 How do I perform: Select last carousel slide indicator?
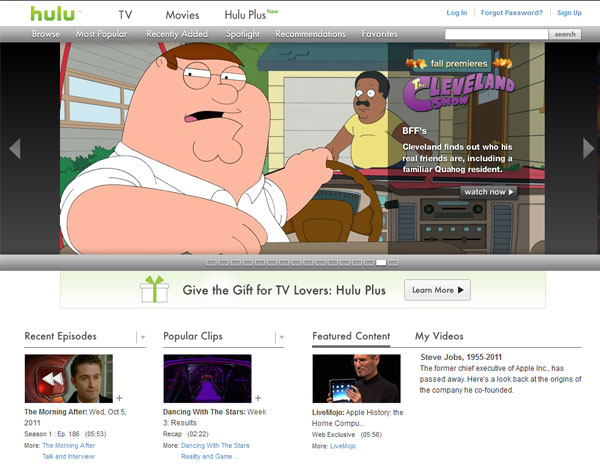point(393,263)
